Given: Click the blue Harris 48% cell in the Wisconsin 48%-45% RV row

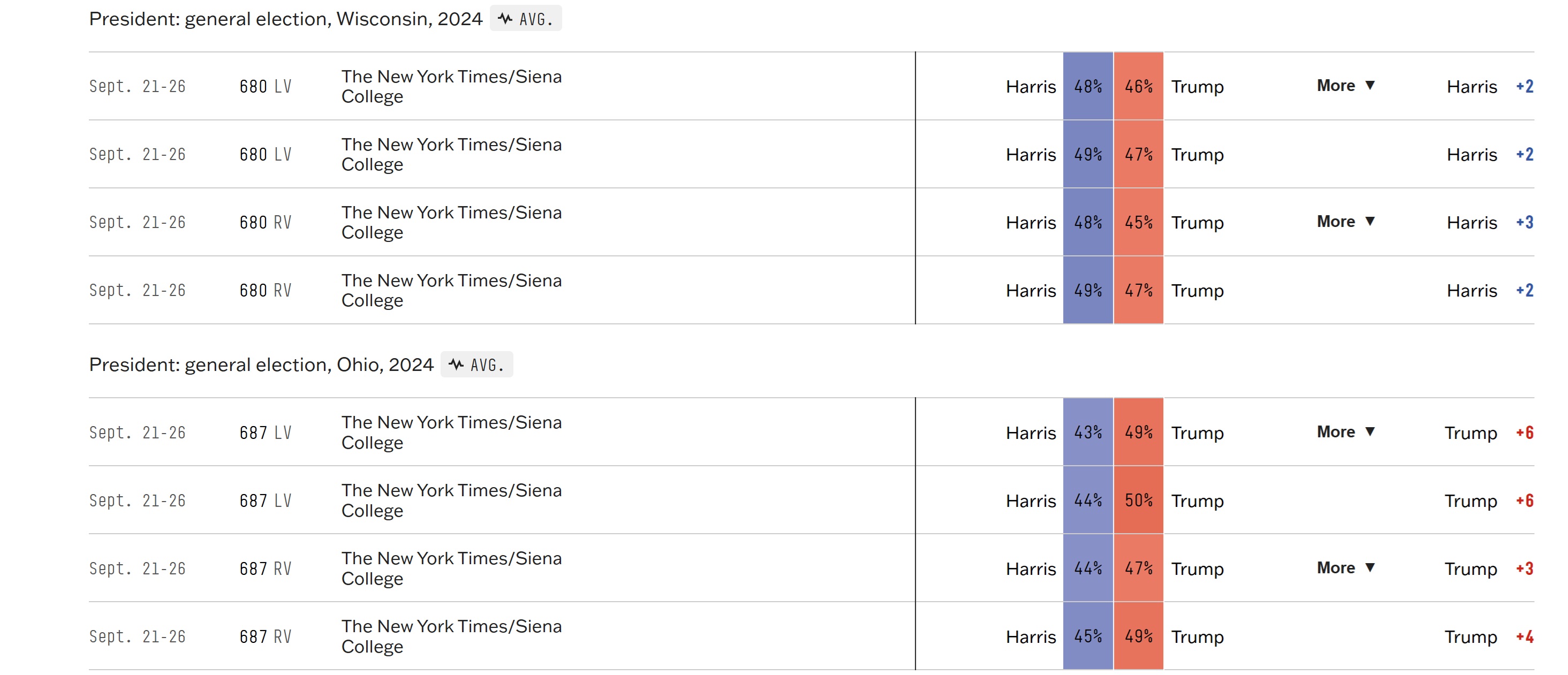Looking at the screenshot, I should click(x=1088, y=222).
